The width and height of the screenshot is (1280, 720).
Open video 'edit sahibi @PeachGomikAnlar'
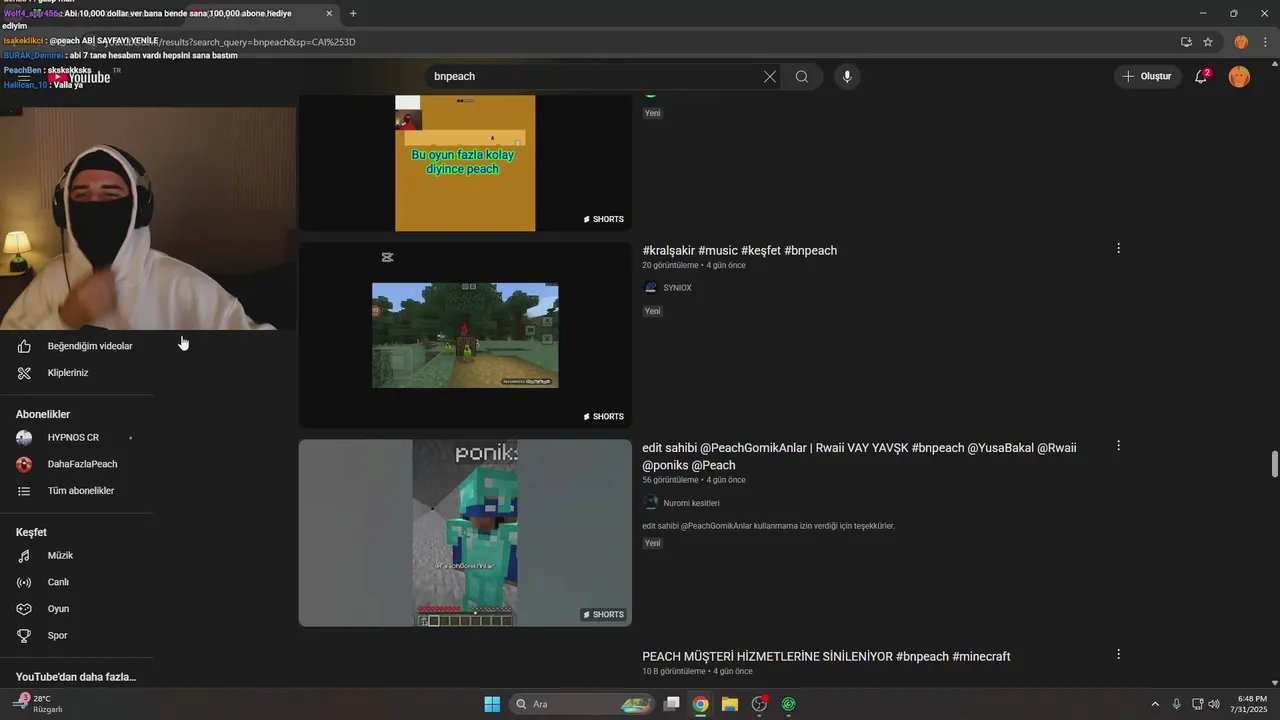859,456
